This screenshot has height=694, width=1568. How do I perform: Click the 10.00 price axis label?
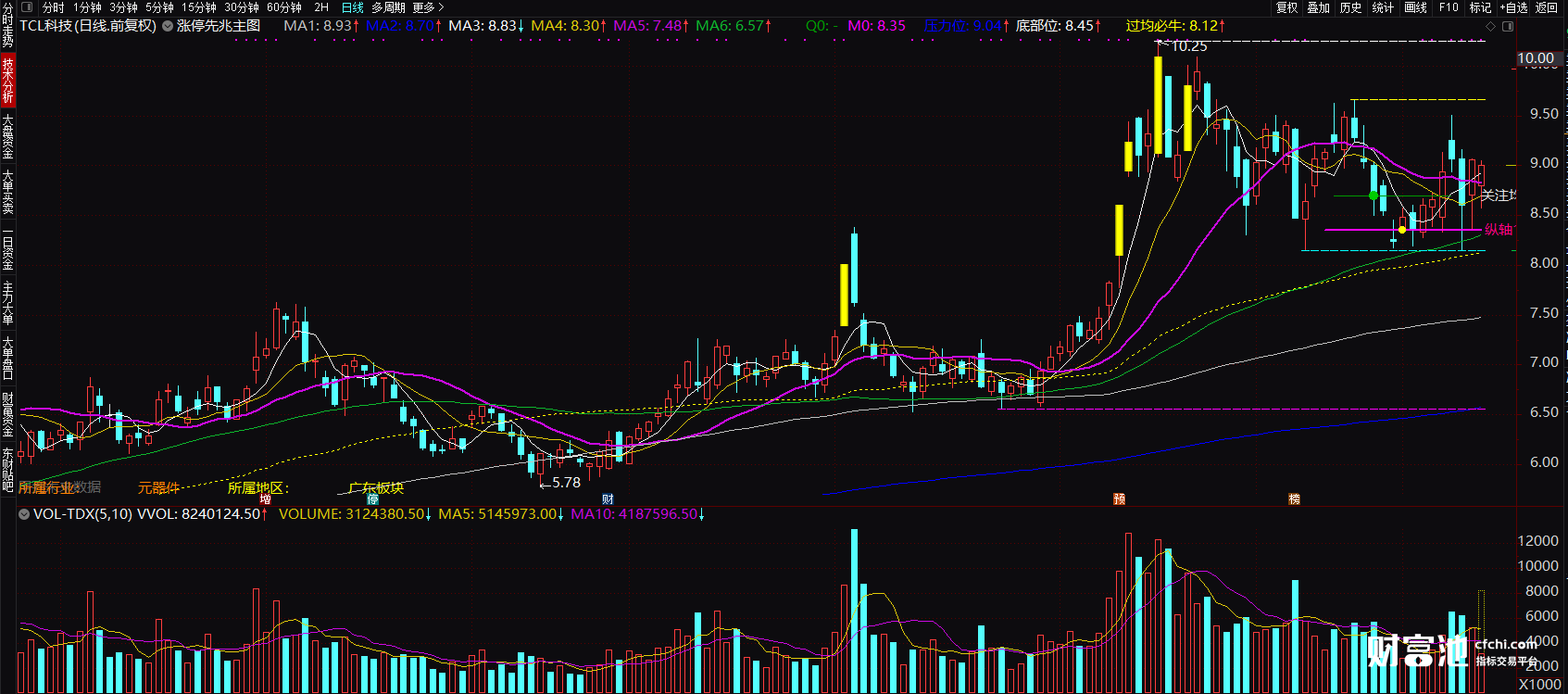(1536, 58)
